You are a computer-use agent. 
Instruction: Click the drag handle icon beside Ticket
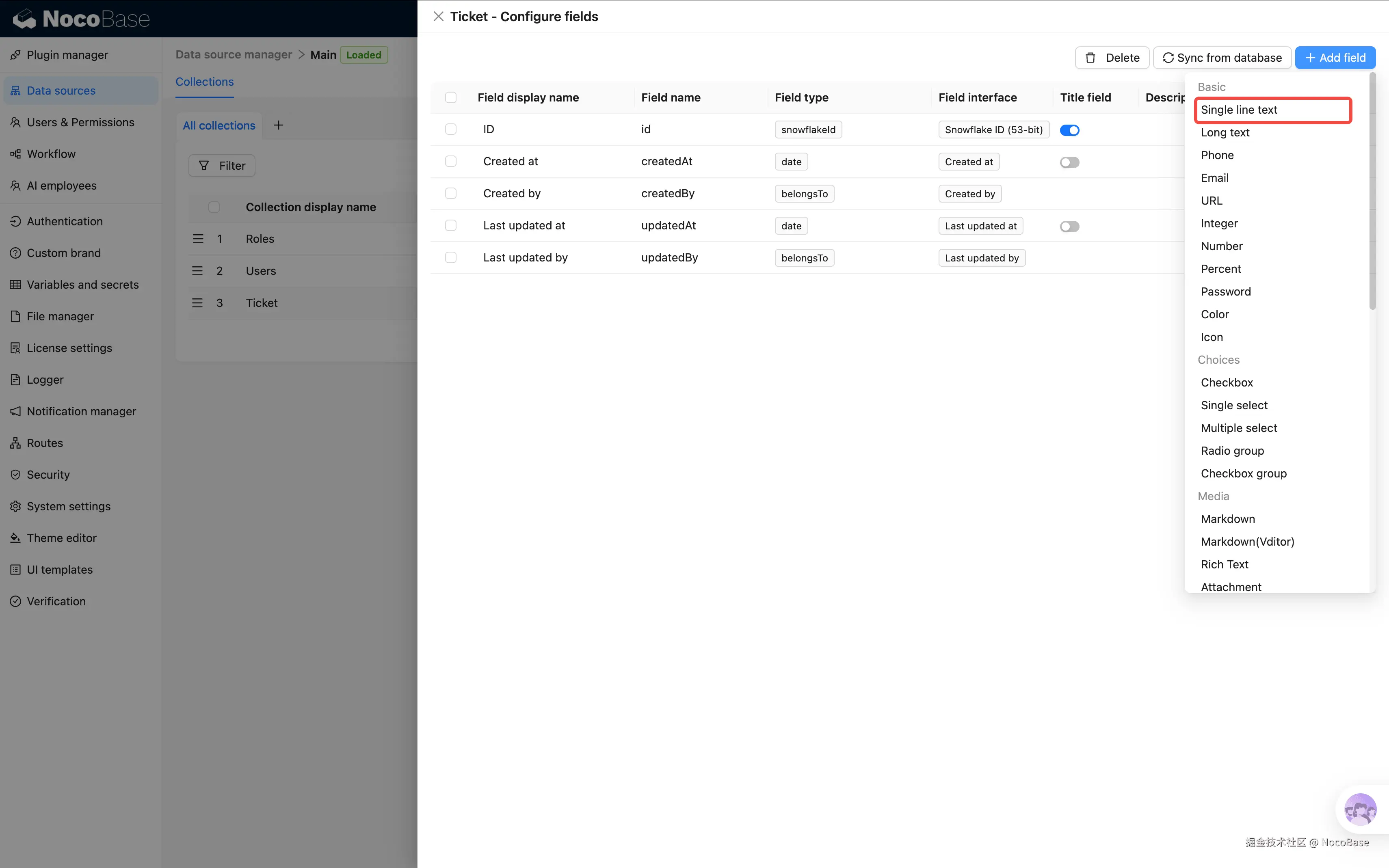[x=198, y=302]
